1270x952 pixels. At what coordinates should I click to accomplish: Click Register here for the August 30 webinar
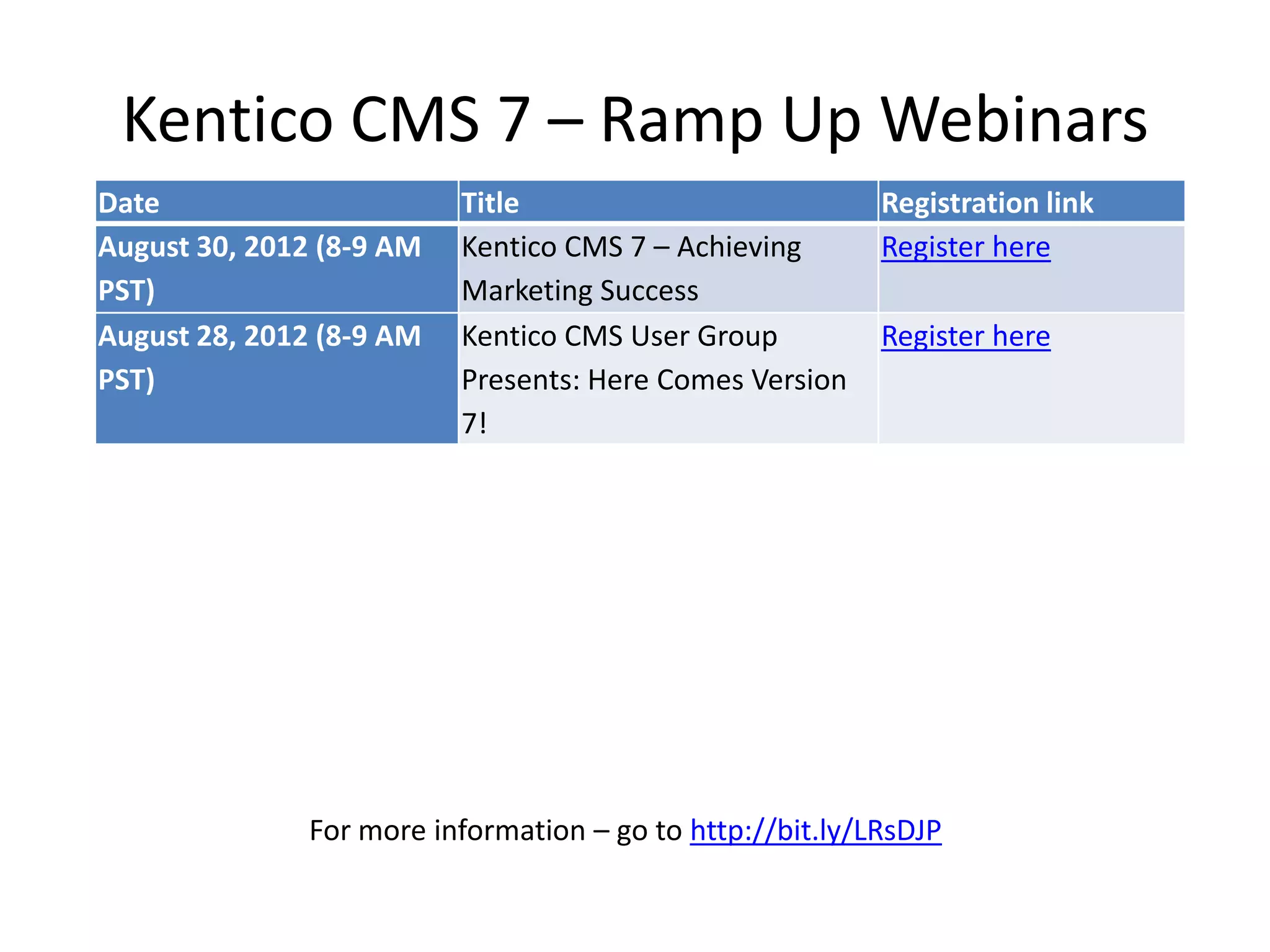tap(966, 247)
